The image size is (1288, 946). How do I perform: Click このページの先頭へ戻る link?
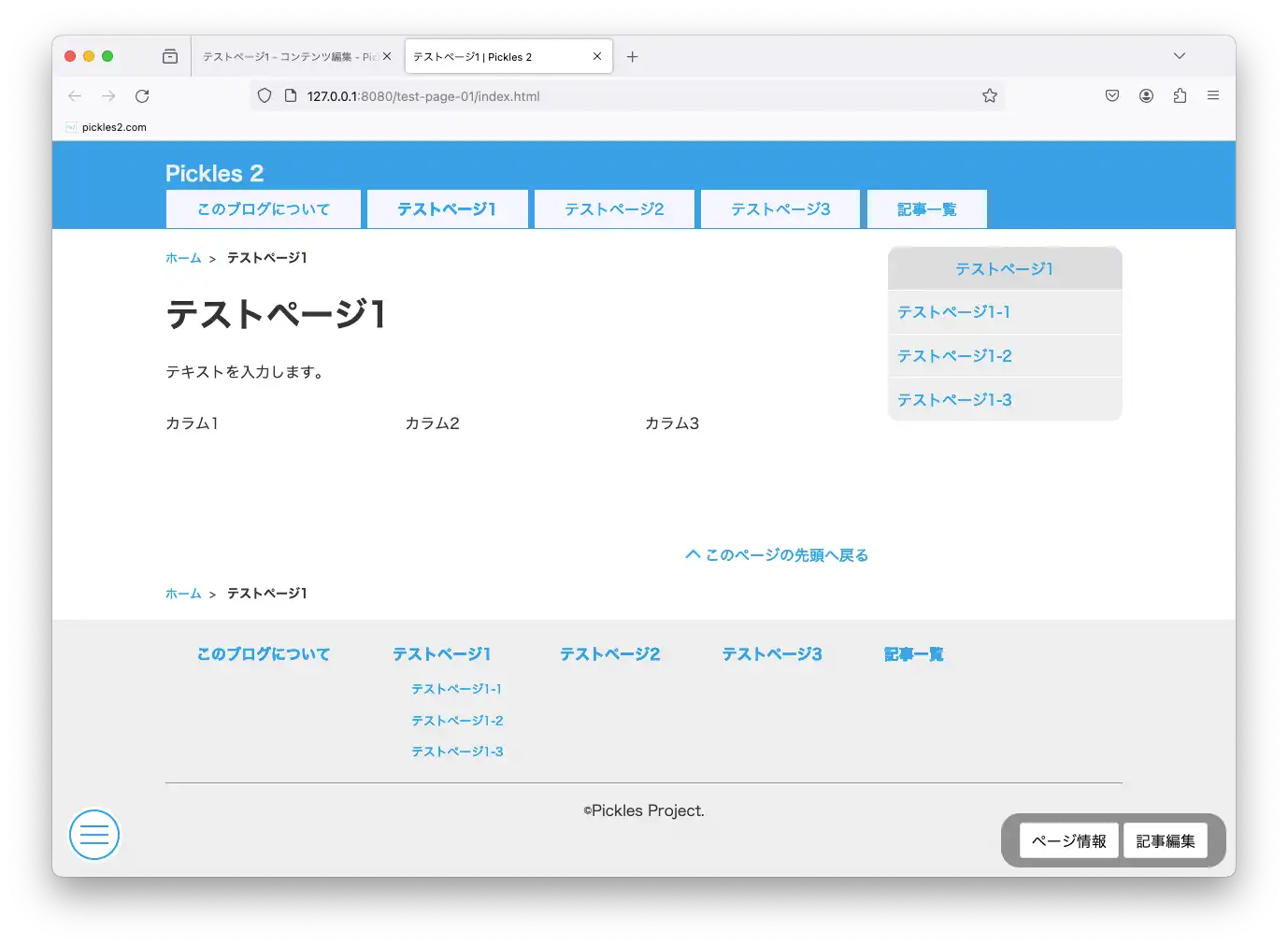pyautogui.click(x=778, y=555)
